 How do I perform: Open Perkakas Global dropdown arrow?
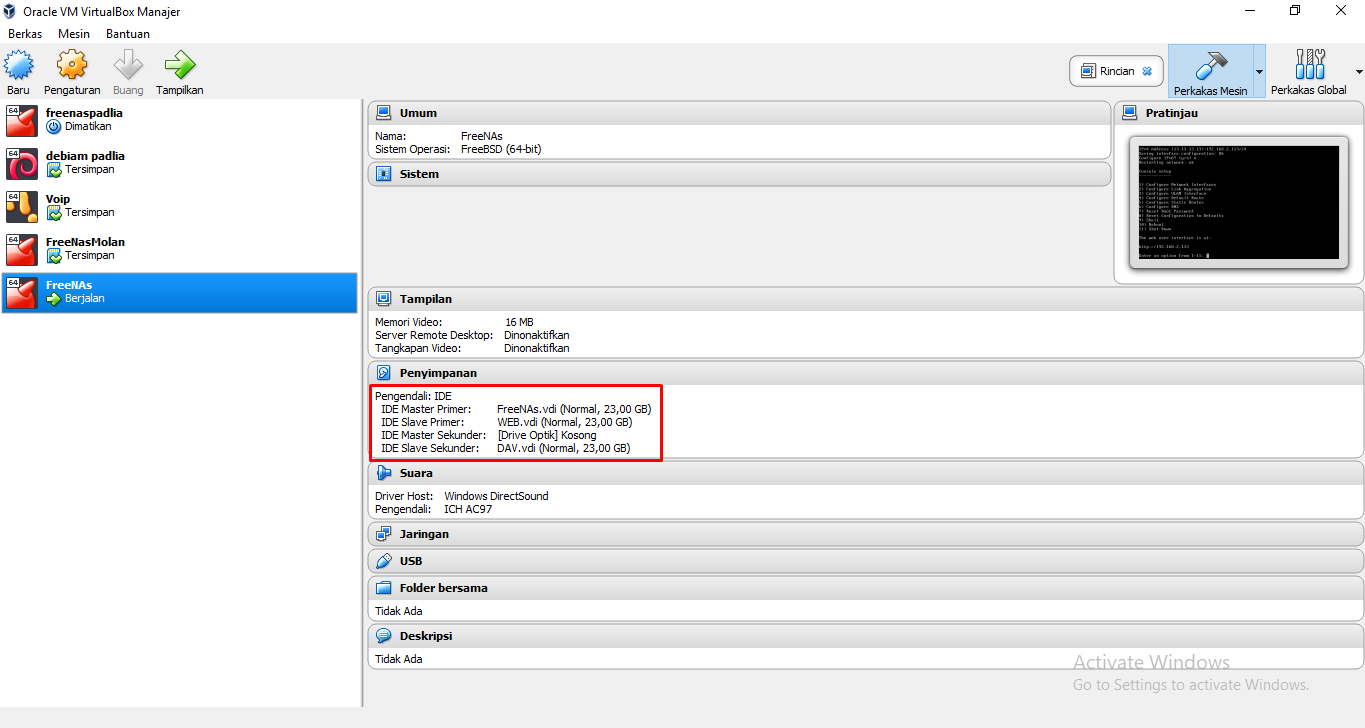tap(1358, 72)
